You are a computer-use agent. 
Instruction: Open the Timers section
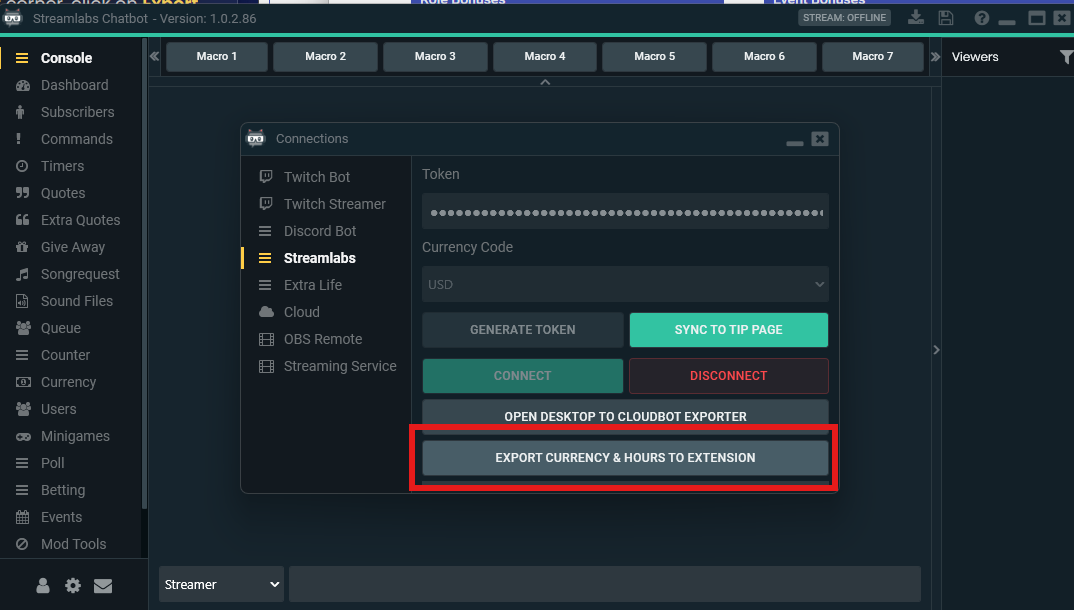[x=62, y=166]
